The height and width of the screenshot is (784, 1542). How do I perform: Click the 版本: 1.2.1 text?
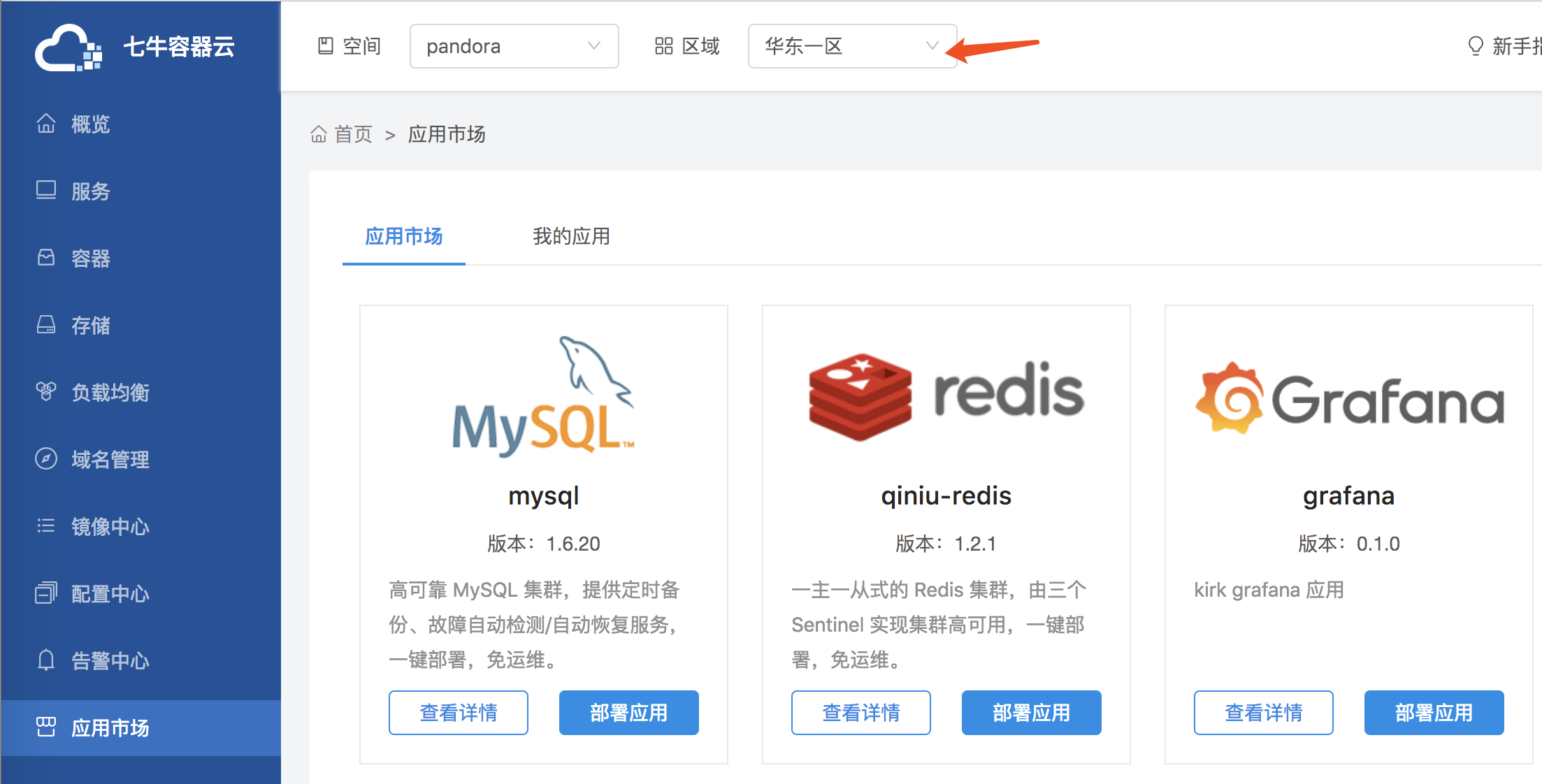coord(946,544)
